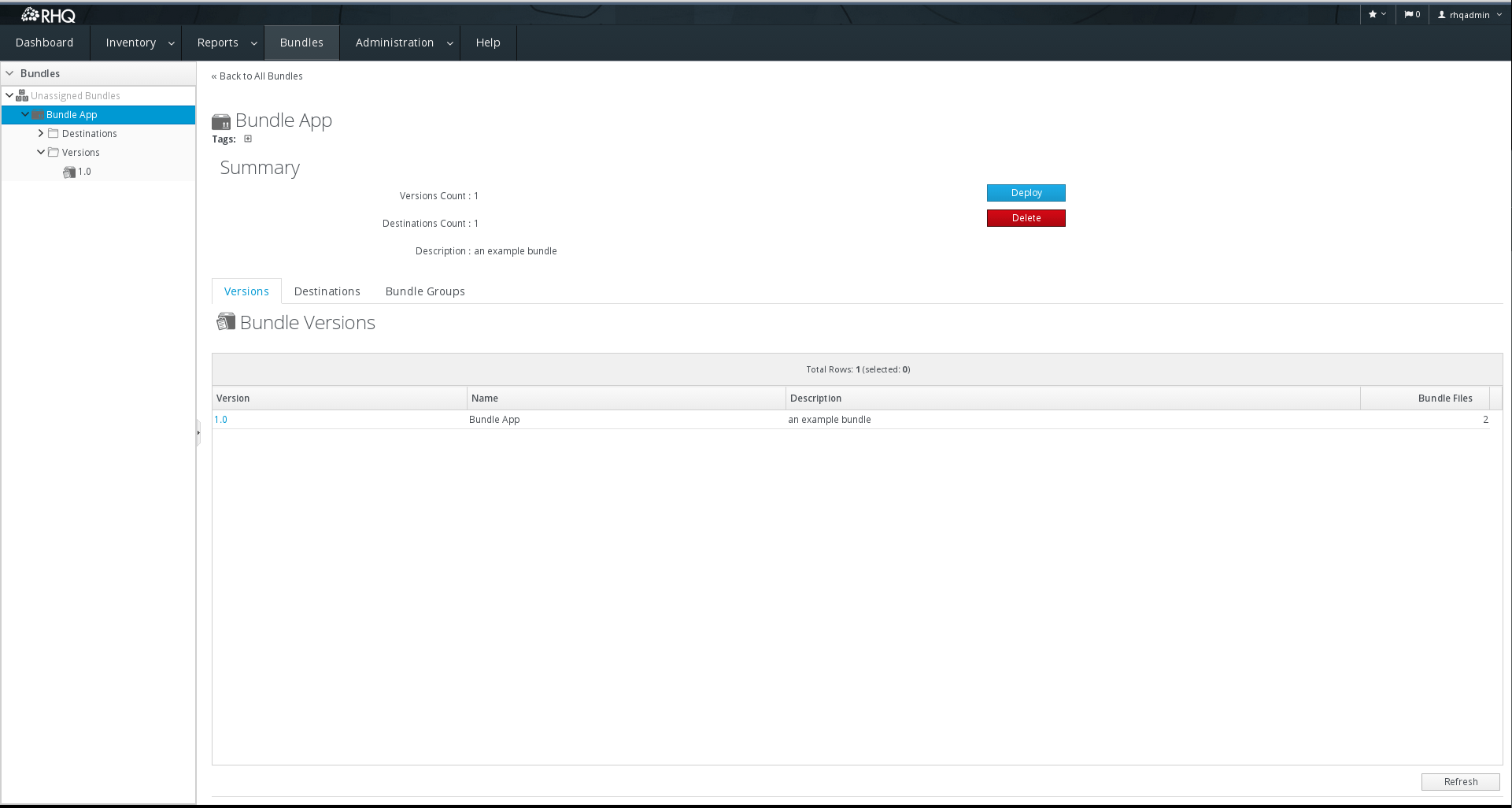Viewport: 1512px width, 808px height.
Task: Expand the Administration dropdown arrow
Action: 450,43
